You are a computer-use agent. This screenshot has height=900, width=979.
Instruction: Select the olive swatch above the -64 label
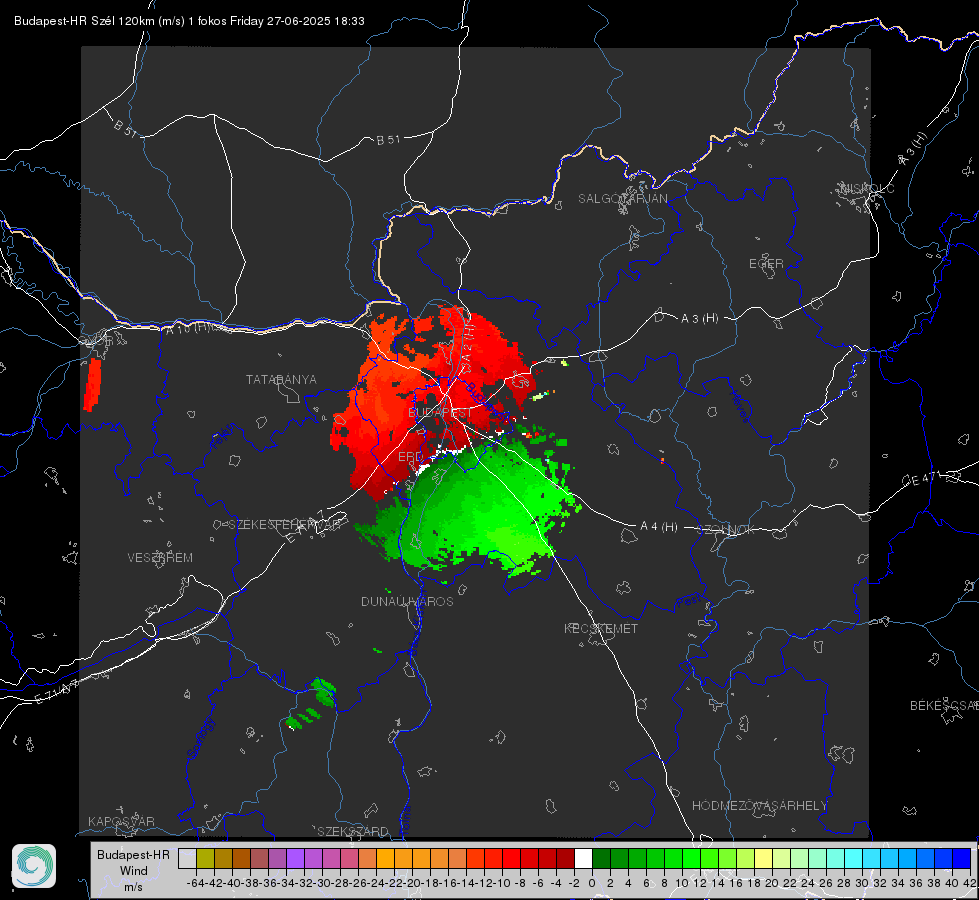tap(205, 858)
